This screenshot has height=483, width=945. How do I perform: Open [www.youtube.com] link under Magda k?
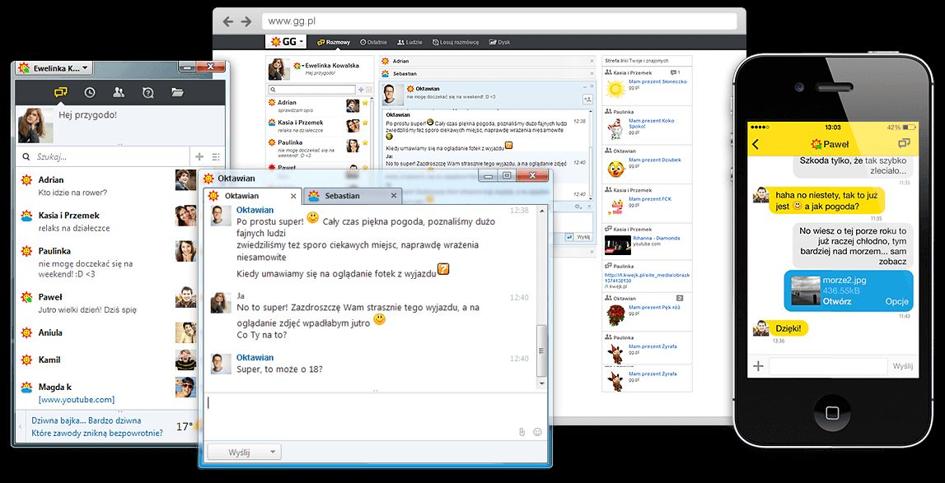tap(76, 399)
